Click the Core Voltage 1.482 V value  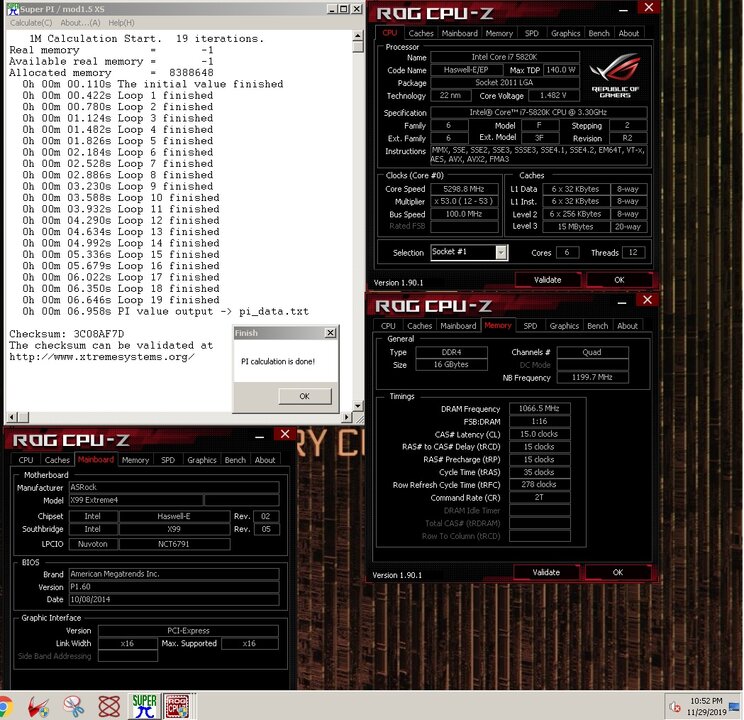pos(553,95)
